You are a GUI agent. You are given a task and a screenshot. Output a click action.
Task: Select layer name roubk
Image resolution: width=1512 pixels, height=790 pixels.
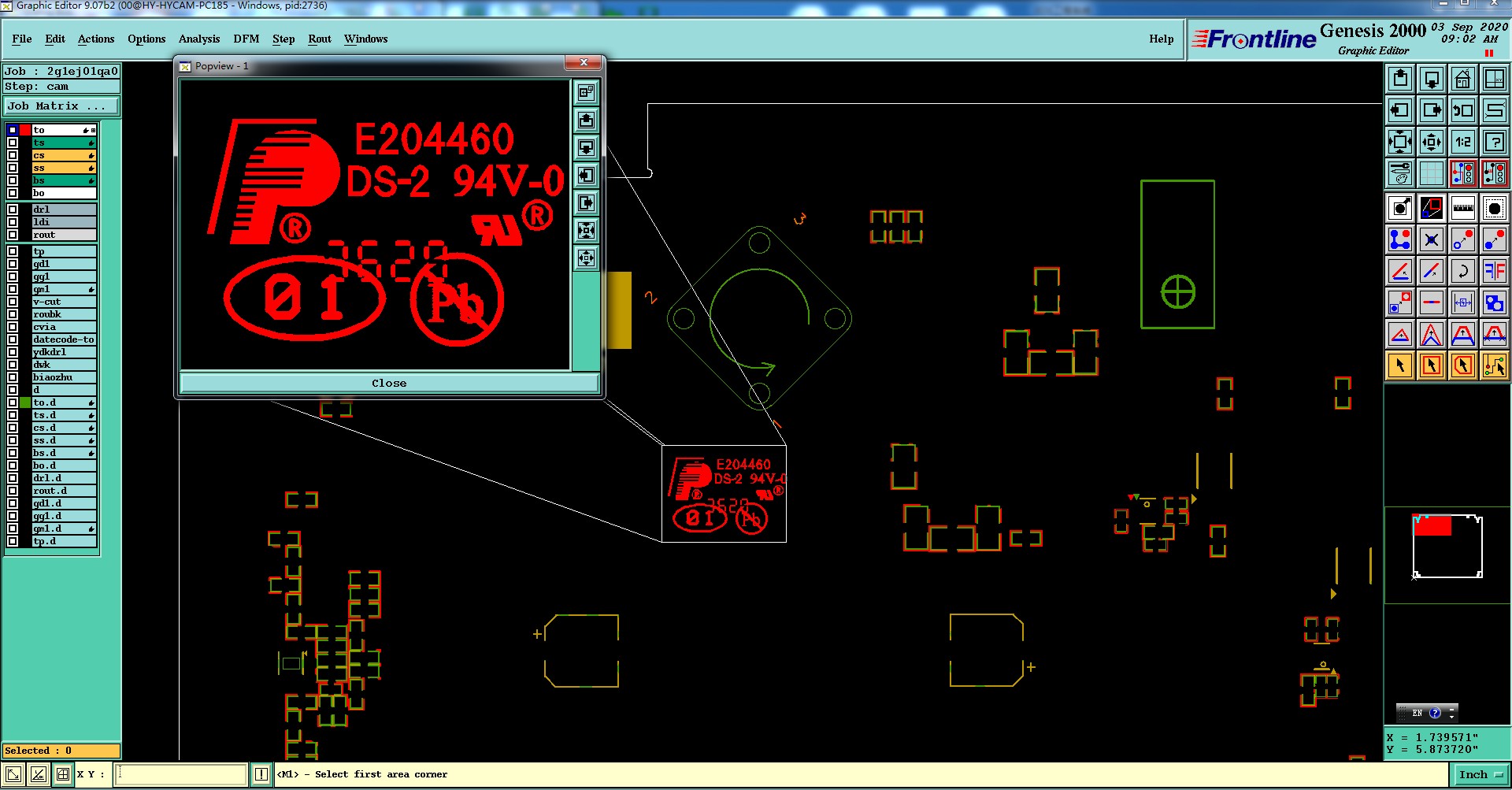click(x=64, y=314)
